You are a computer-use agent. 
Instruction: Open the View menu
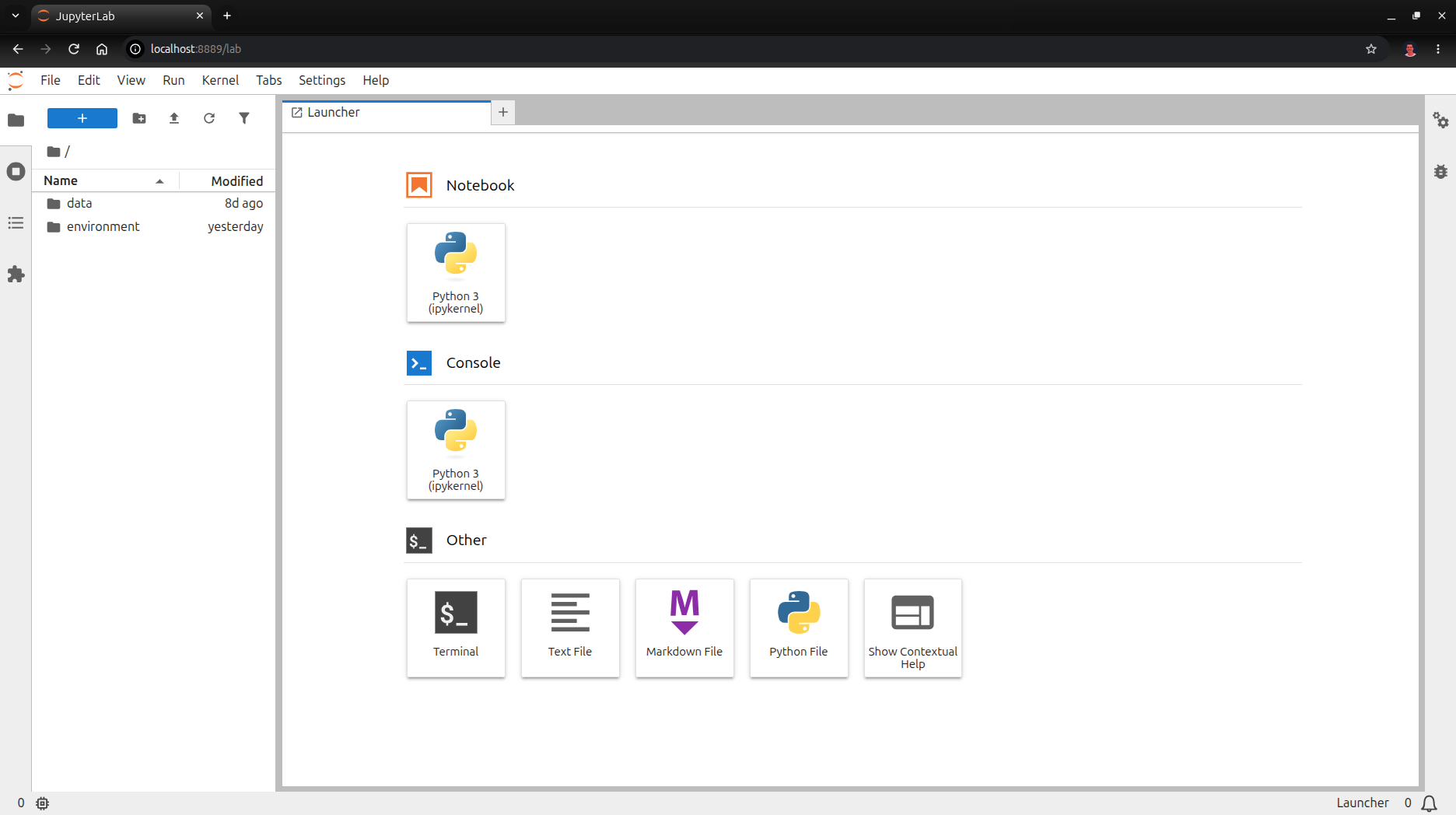[x=131, y=80]
